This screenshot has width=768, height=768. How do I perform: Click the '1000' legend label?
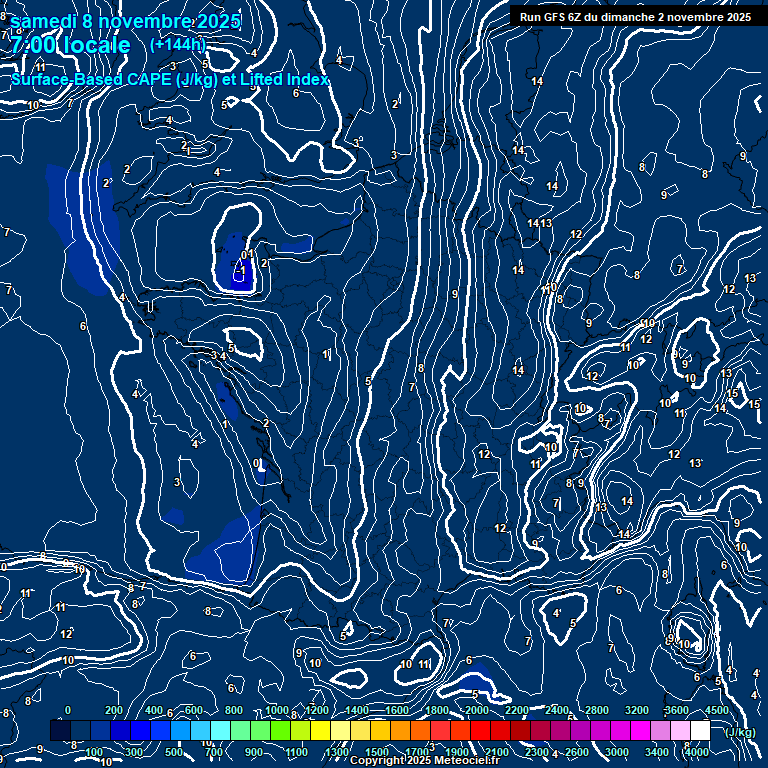point(277,710)
